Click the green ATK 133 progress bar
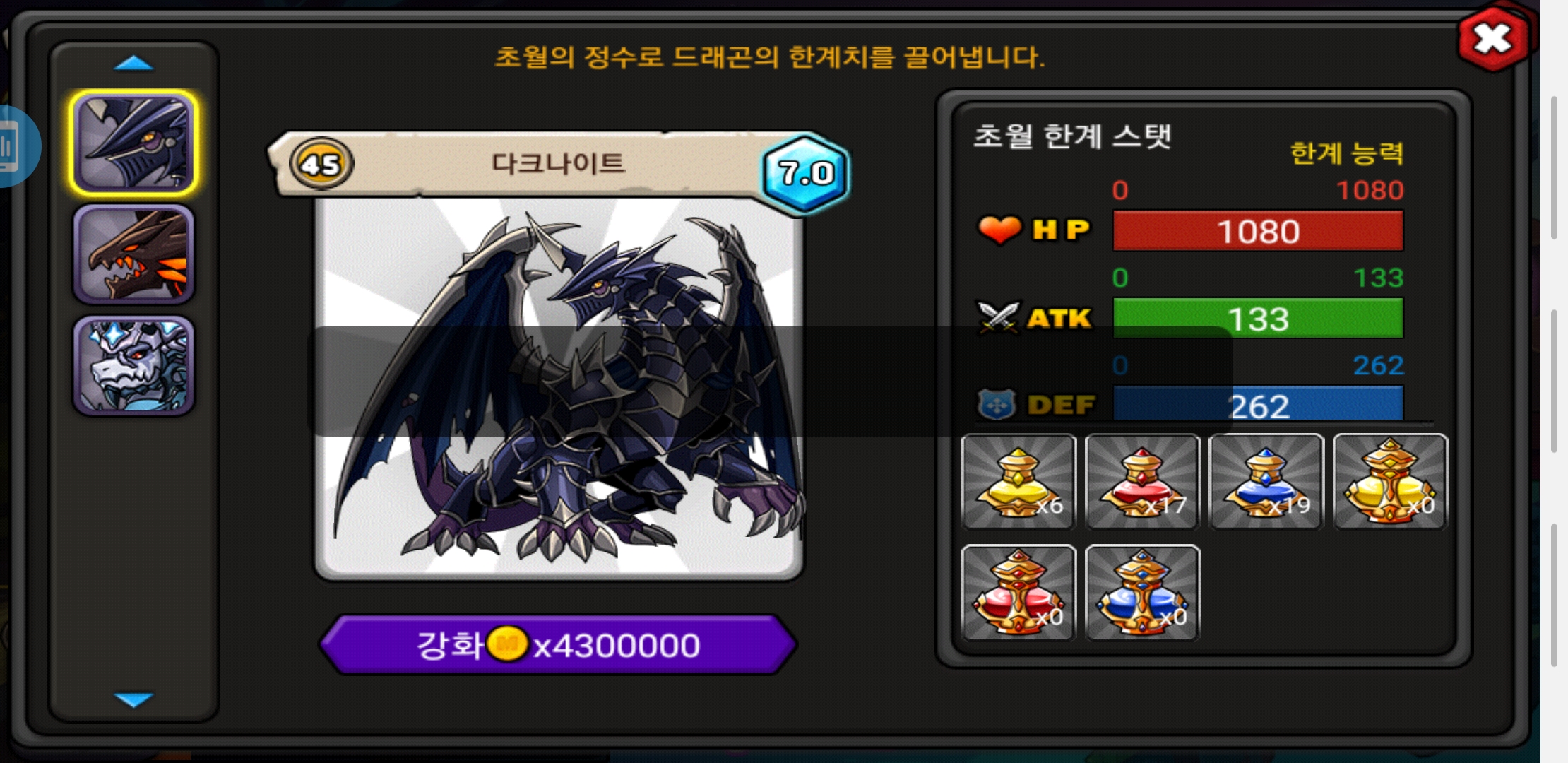Image resolution: width=1568 pixels, height=763 pixels. 1258,318
